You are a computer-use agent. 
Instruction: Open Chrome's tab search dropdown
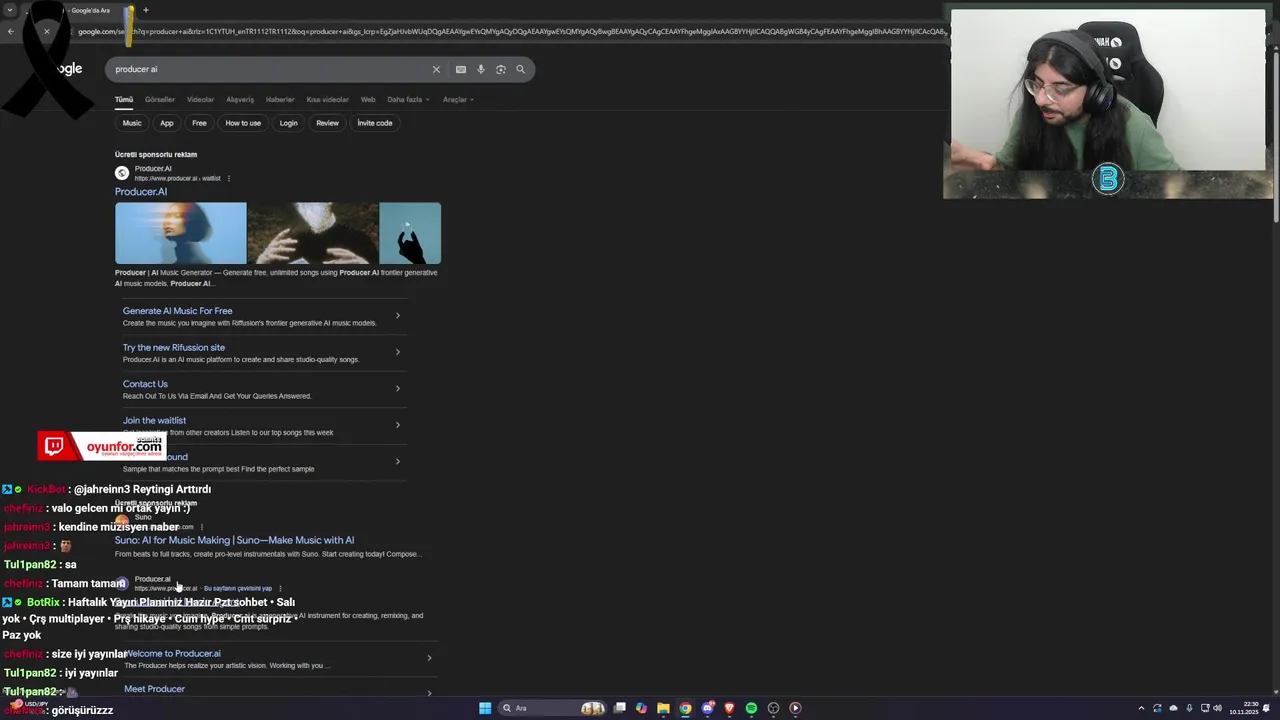10,10
